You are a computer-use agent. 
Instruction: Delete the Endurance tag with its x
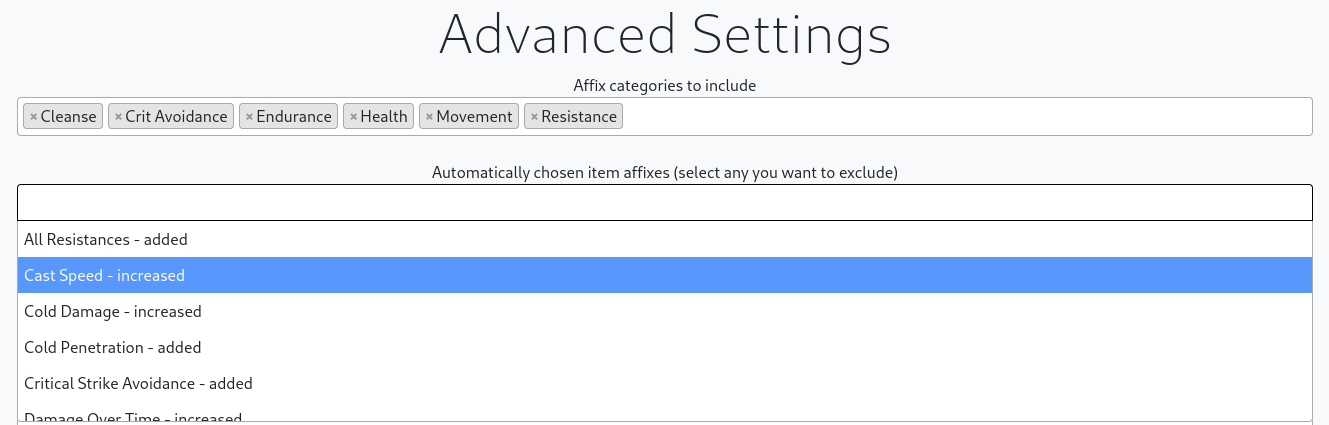[249, 117]
